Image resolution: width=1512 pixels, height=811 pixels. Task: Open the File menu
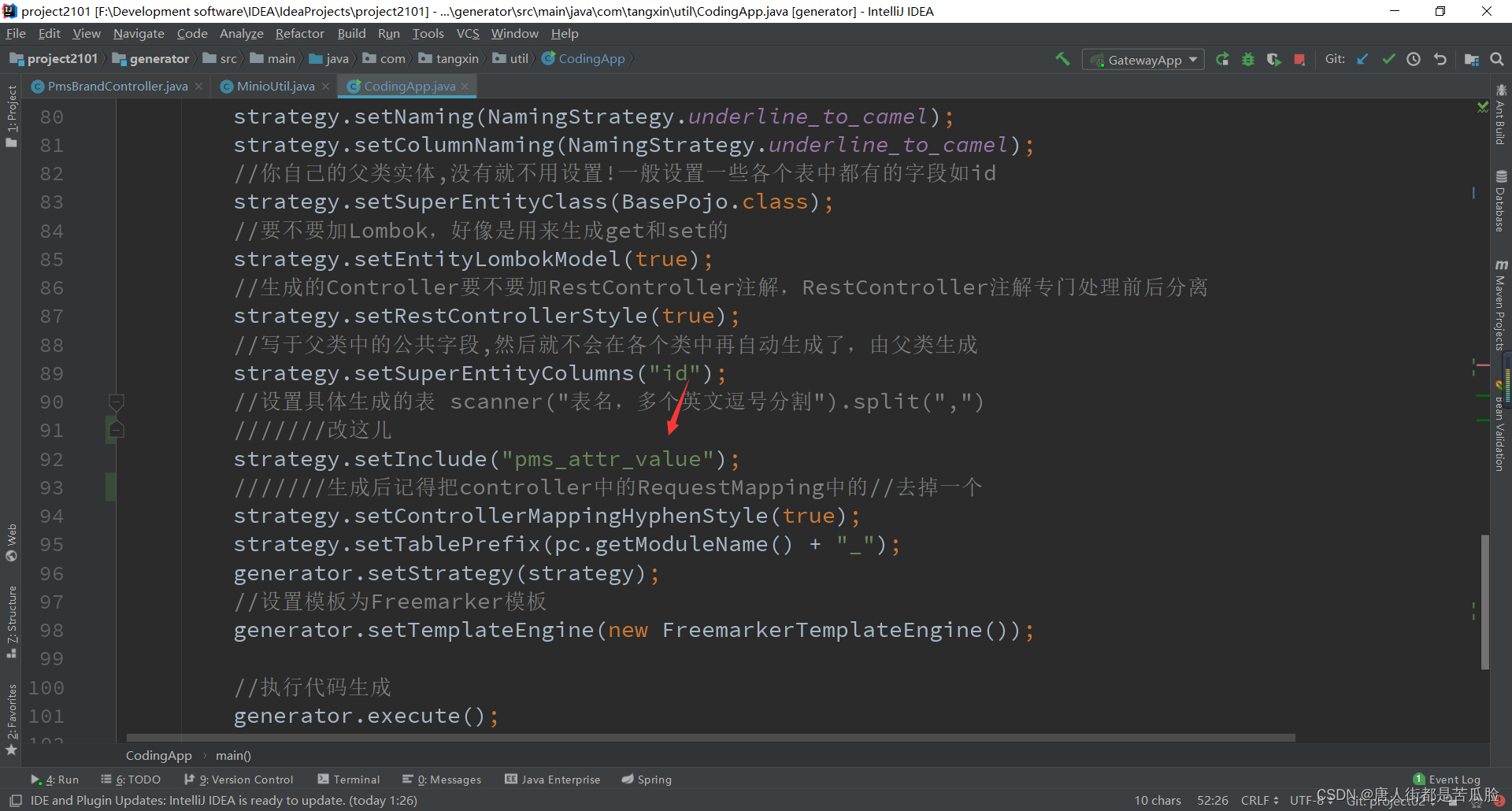click(x=16, y=33)
